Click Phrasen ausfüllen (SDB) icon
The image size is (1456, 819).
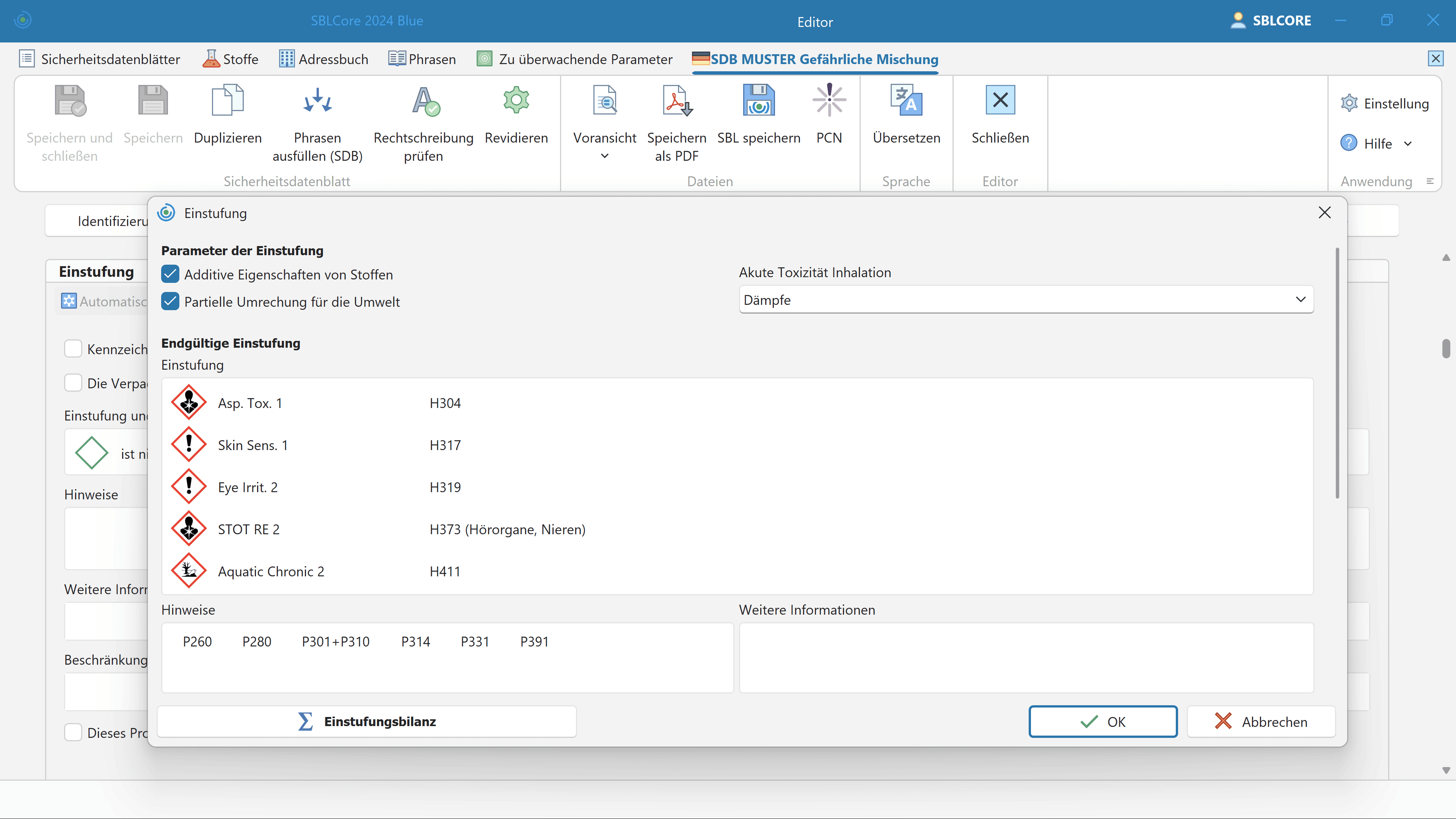317,100
